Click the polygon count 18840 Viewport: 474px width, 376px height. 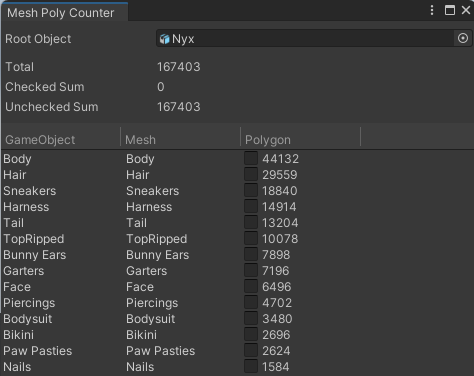click(x=280, y=191)
